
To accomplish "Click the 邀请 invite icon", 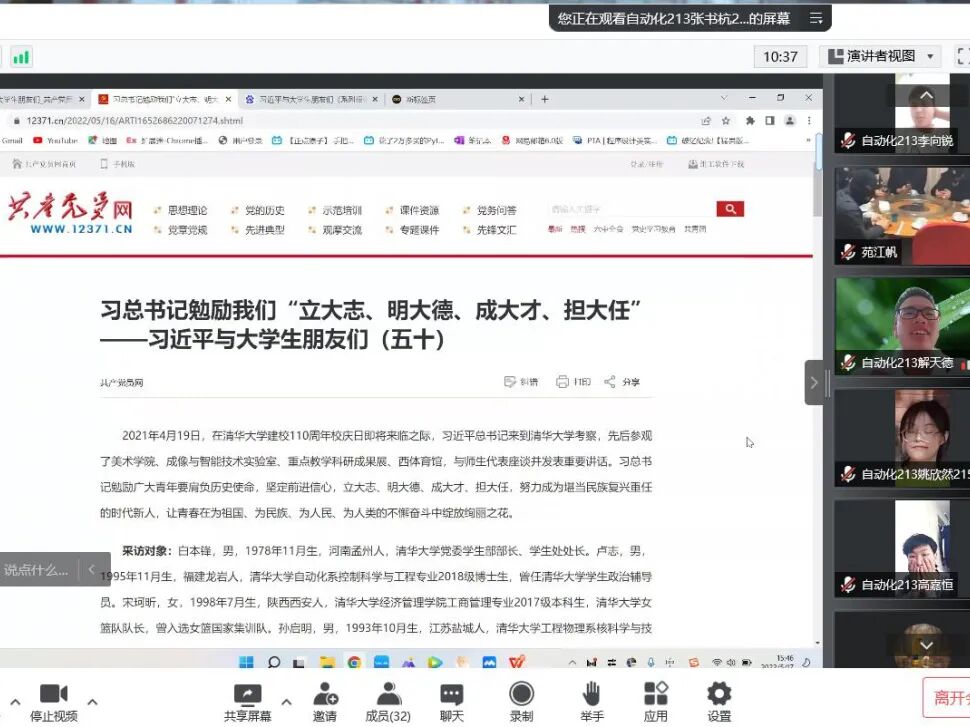I will [325, 694].
